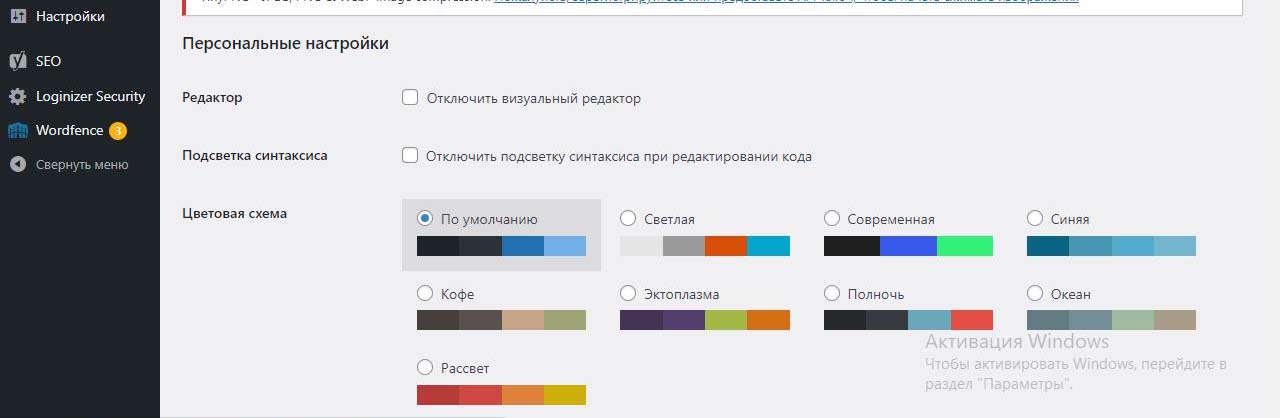The width and height of the screenshot is (1280, 418).
Task: Click the Настройки settings icon in sidebar
Action: point(18,16)
